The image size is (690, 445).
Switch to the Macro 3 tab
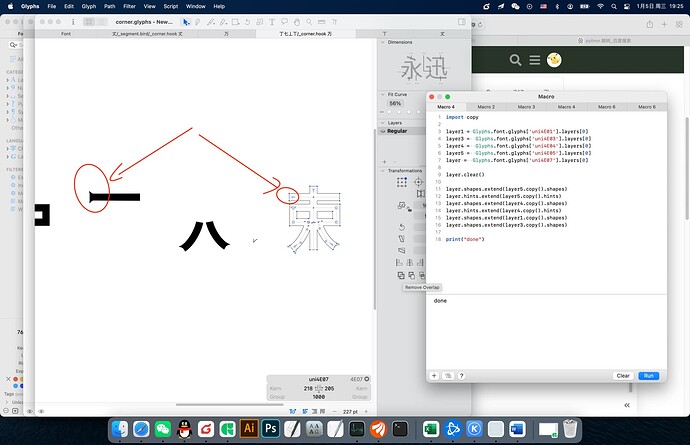tap(526, 107)
